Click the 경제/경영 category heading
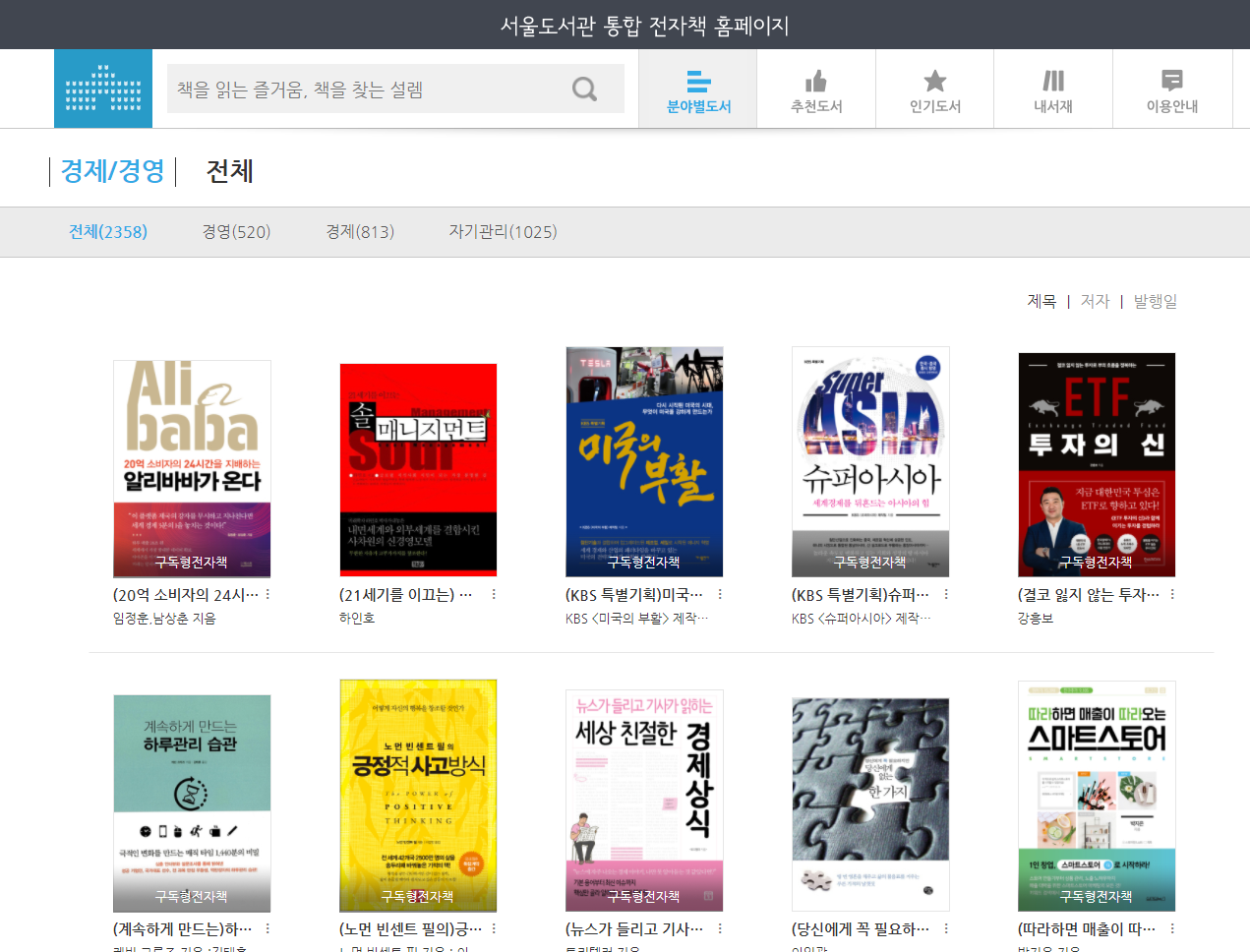Screen dimensions: 1250x952 coord(113,171)
